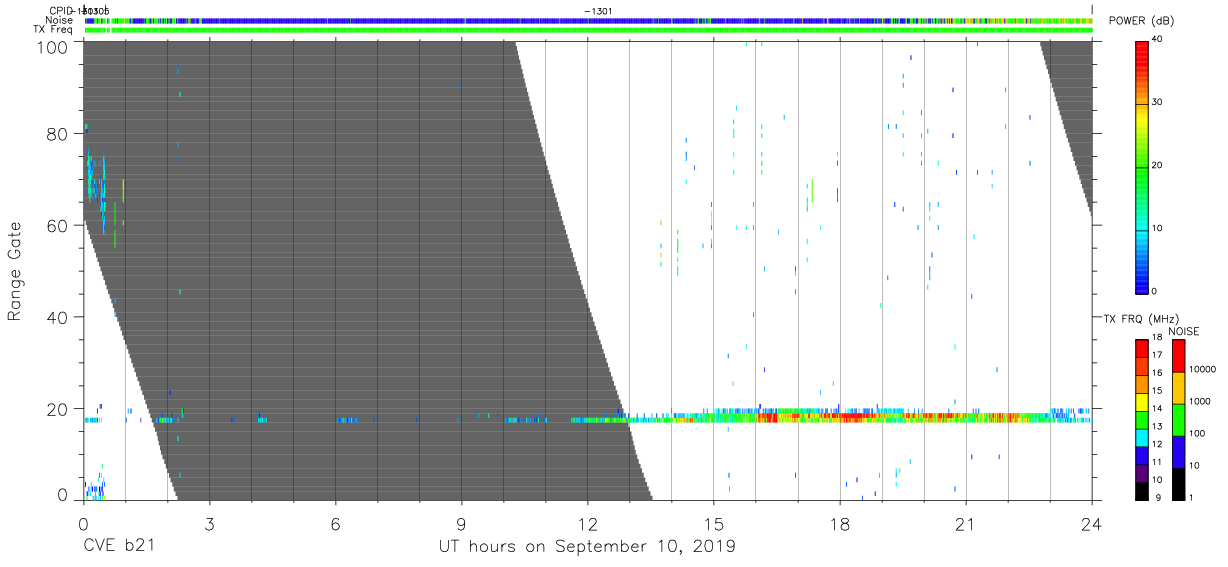Click the blue swatch in NOISE legend
Image resolution: width=1228 pixels, height=567 pixels.
coord(1178,451)
